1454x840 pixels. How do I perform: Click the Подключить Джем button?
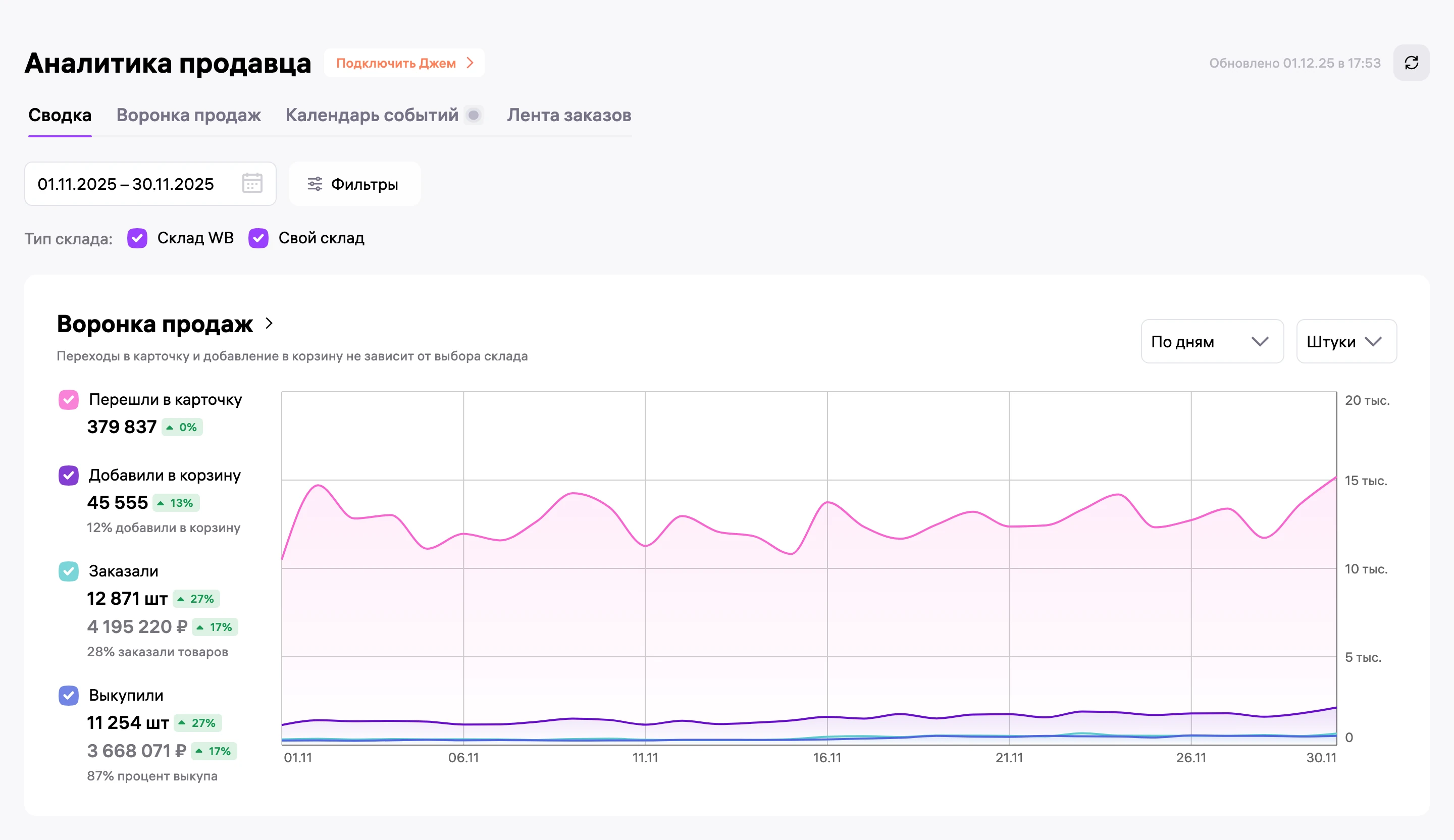click(x=404, y=63)
